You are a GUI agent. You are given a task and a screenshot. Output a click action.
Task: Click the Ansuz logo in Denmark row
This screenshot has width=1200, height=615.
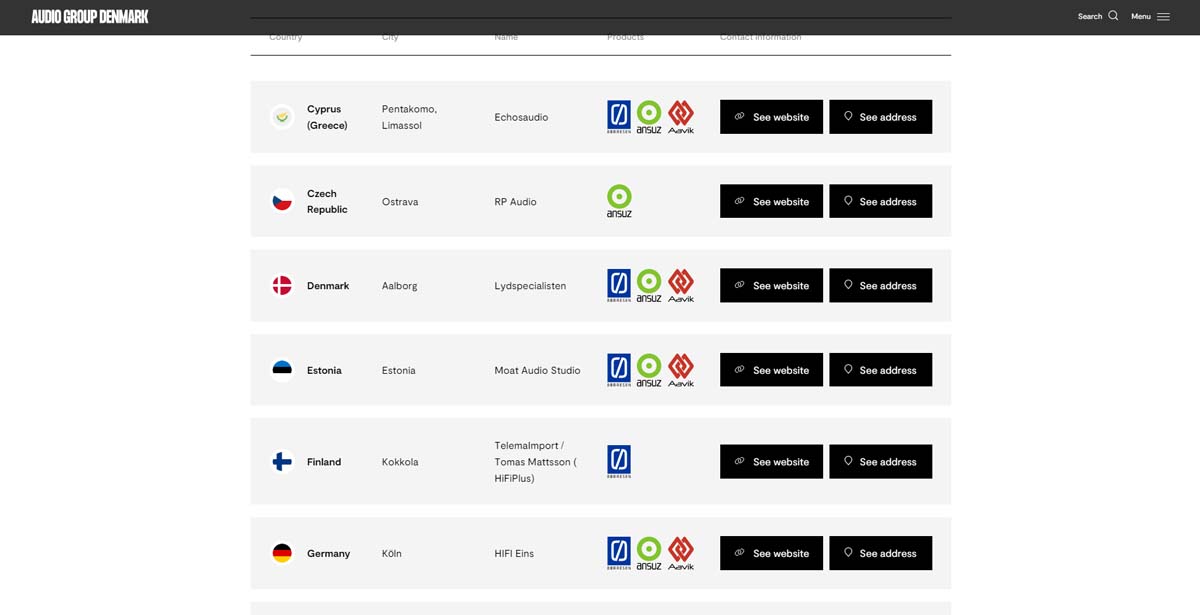649,285
